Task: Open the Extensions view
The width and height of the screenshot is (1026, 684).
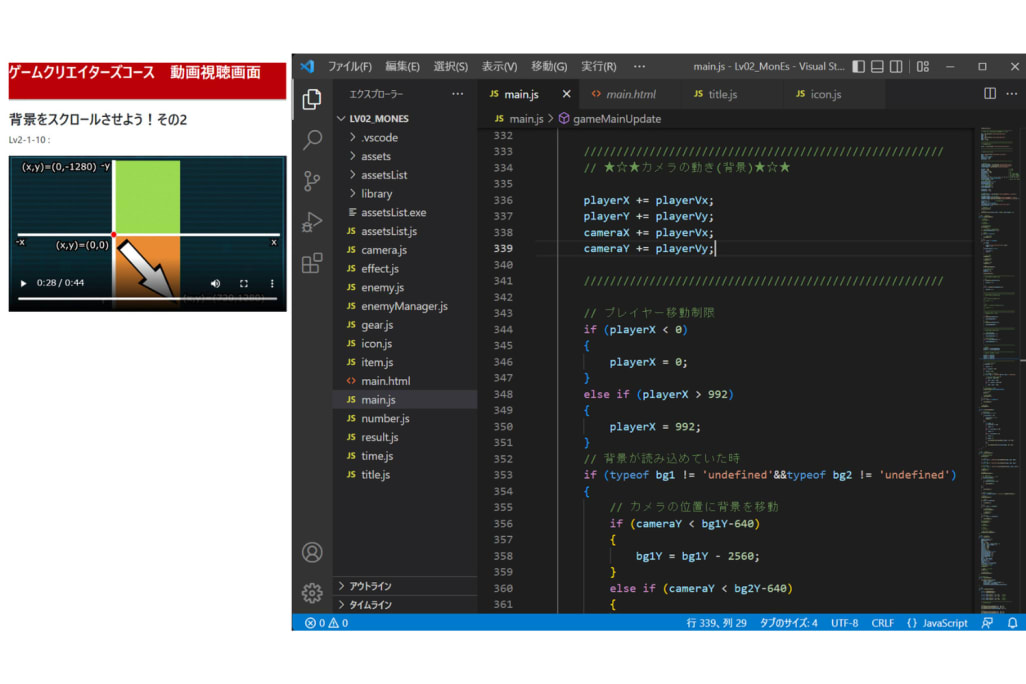Action: [312, 263]
